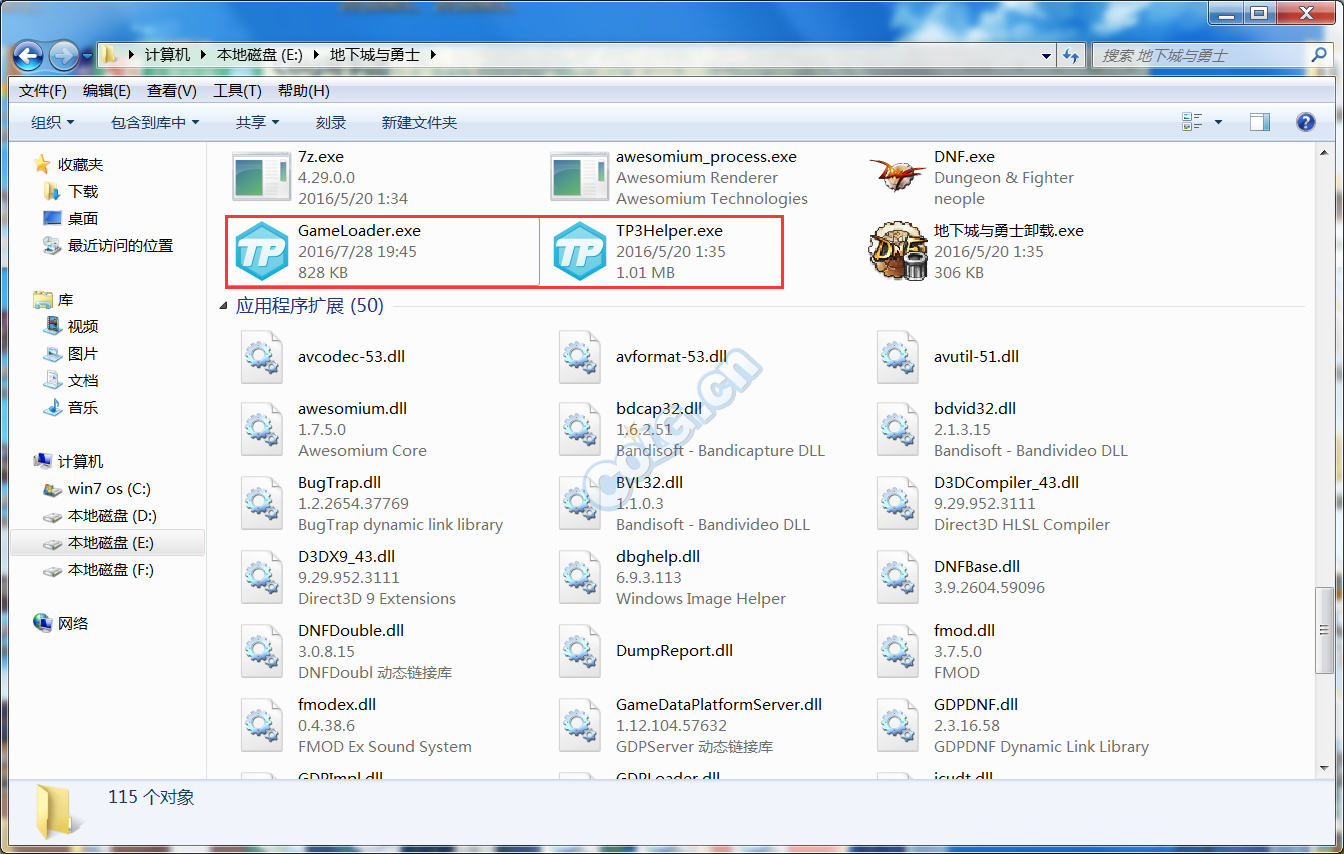Select the bdcap32.dll file icon
This screenshot has height=854, width=1344.
pyautogui.click(x=580, y=429)
